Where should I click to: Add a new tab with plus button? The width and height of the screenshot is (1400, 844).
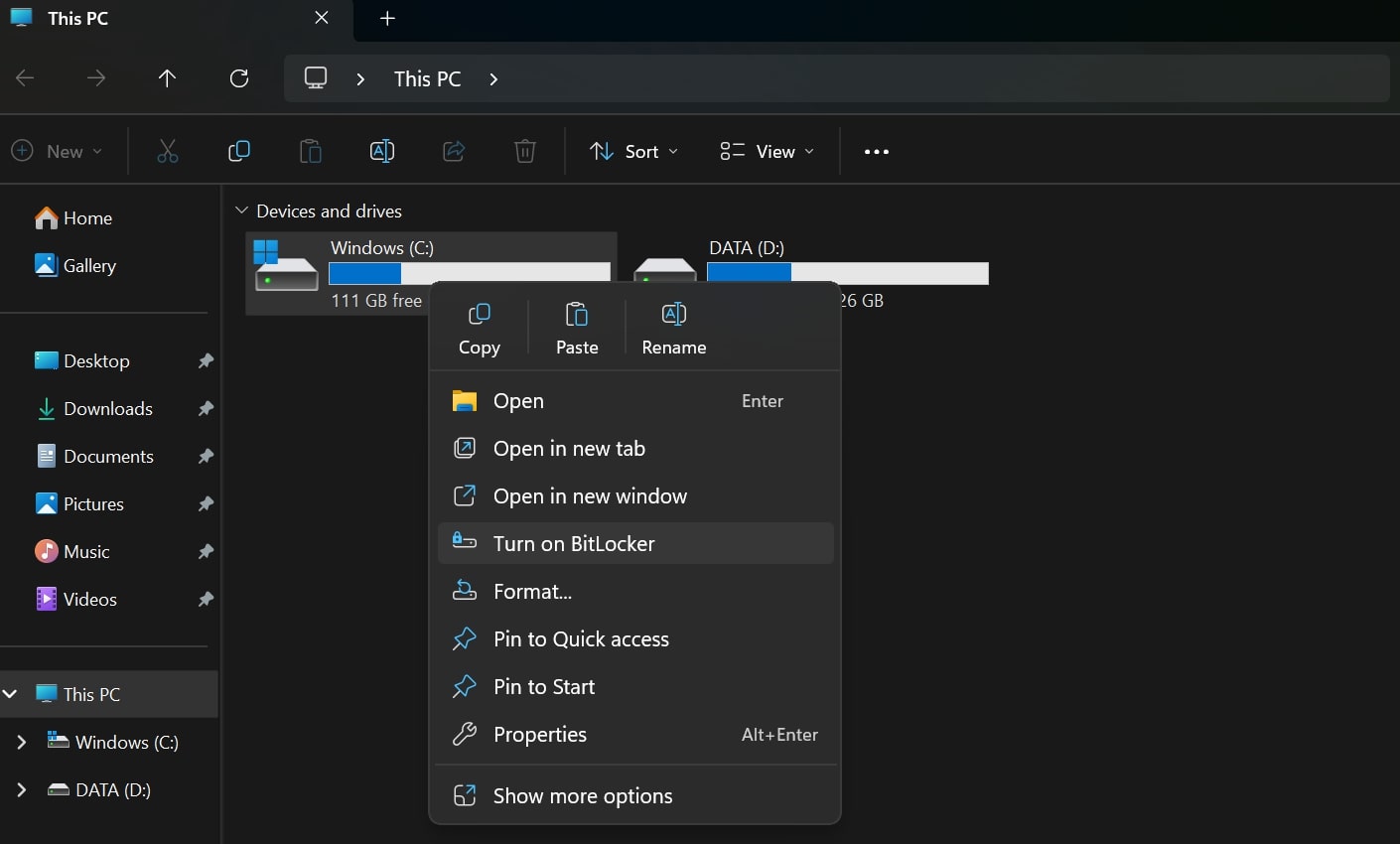tap(388, 19)
